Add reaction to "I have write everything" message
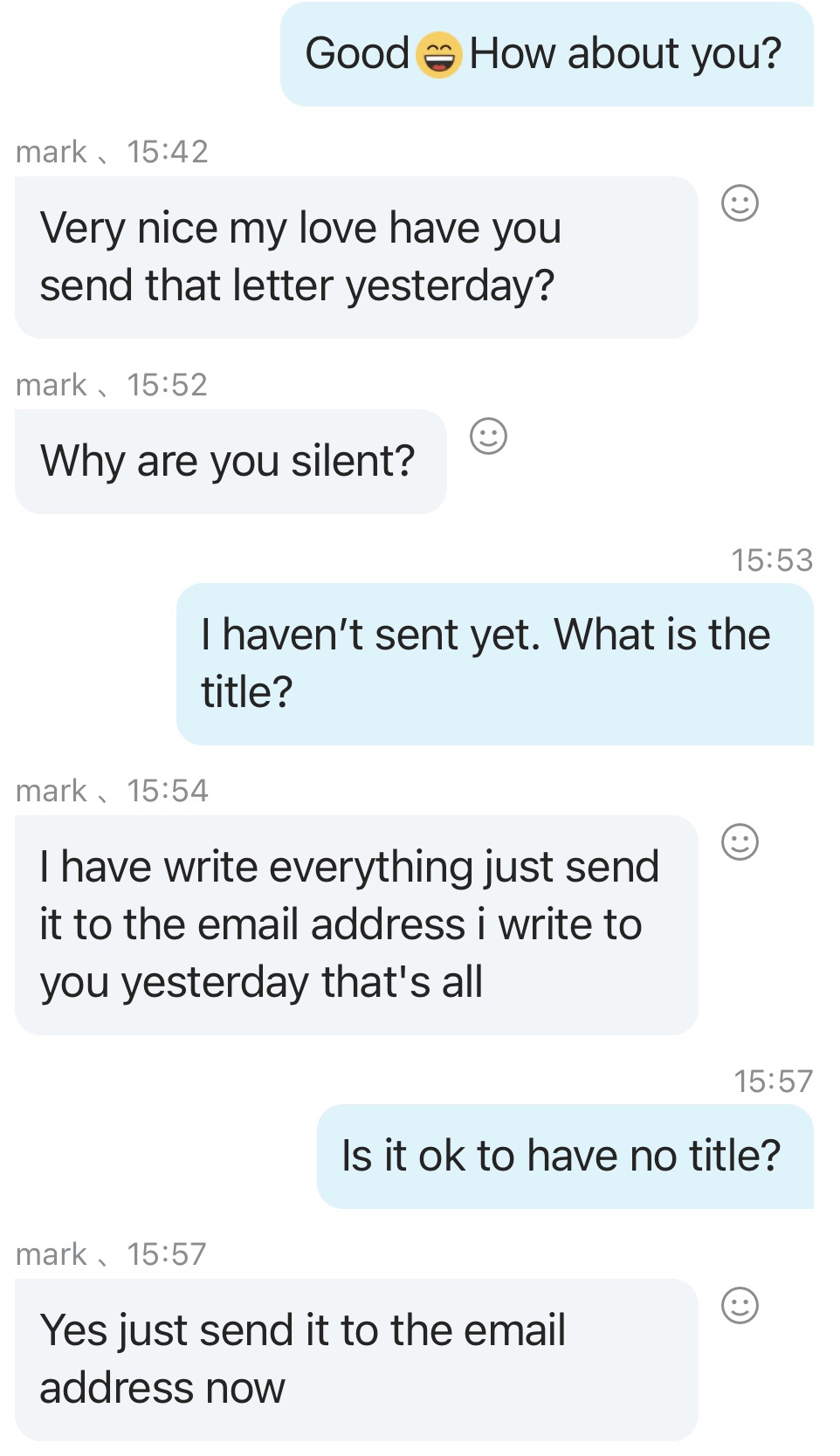 pos(740,842)
